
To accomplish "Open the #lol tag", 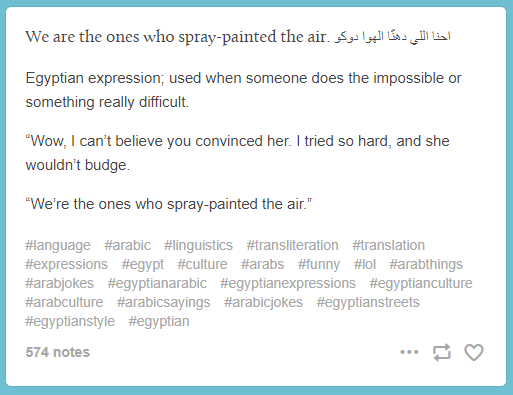I will [365, 265].
